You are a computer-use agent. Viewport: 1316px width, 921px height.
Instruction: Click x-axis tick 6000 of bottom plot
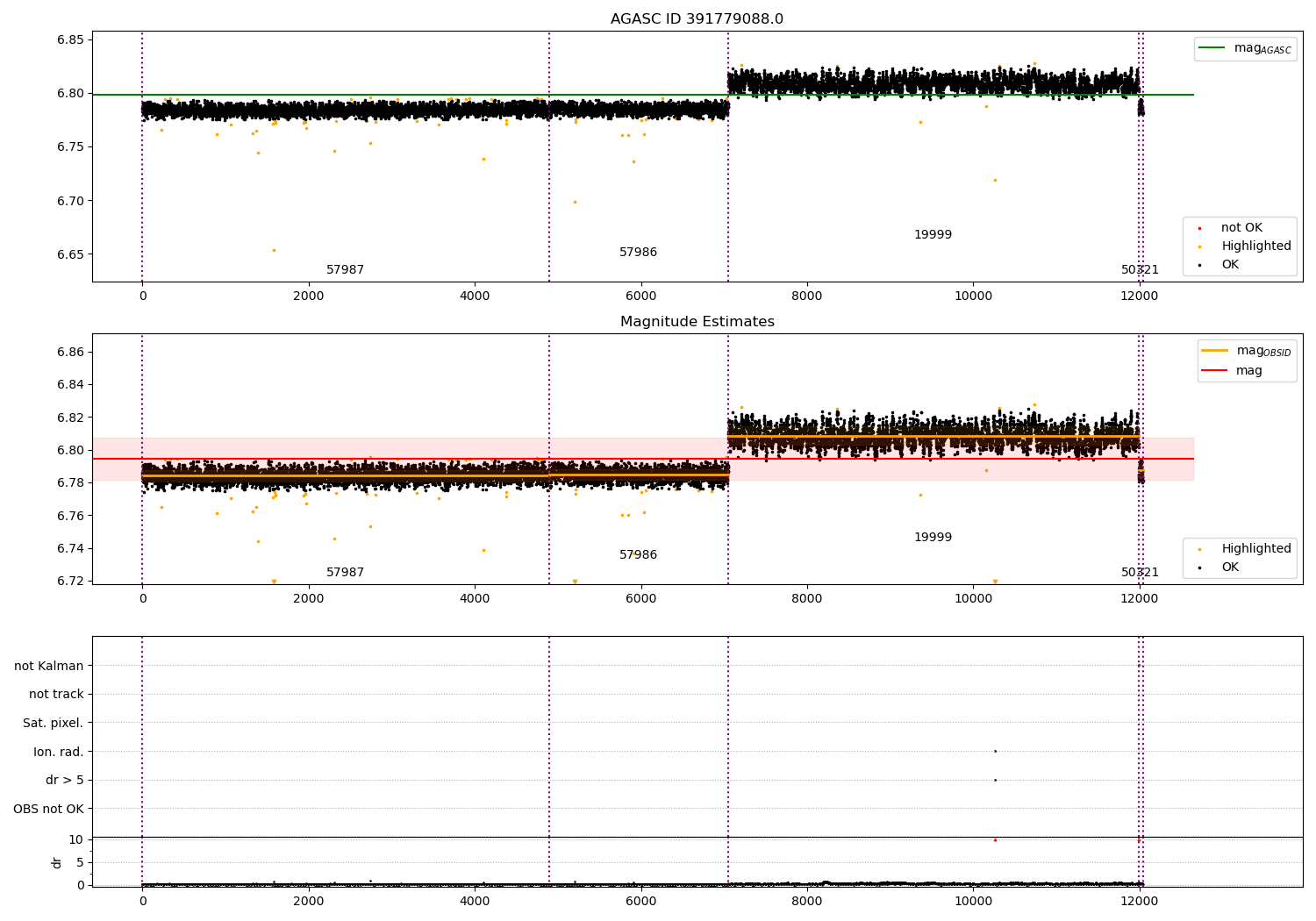pyautogui.click(x=641, y=902)
